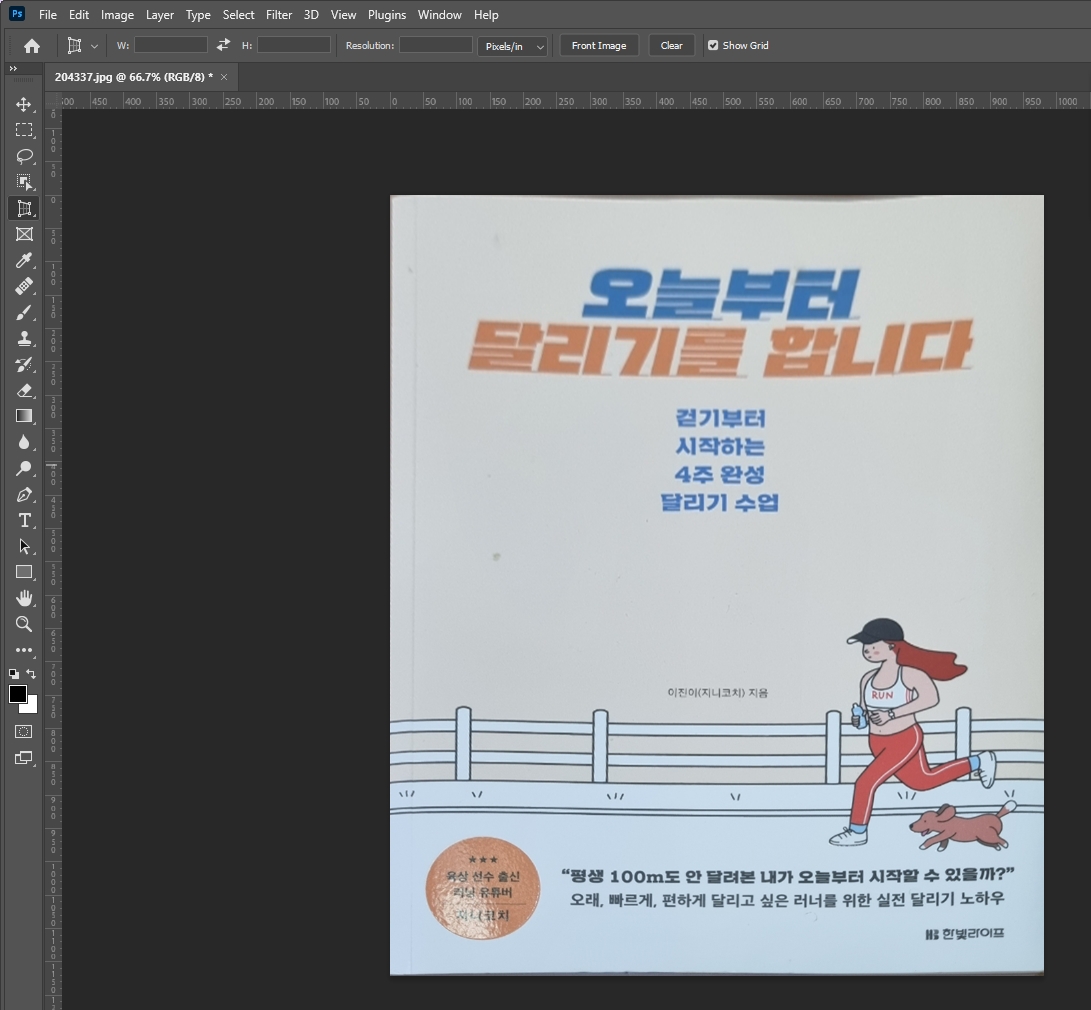Select the Rectangle shape tool
Viewport: 1091px width, 1010px height.
(x=24, y=572)
